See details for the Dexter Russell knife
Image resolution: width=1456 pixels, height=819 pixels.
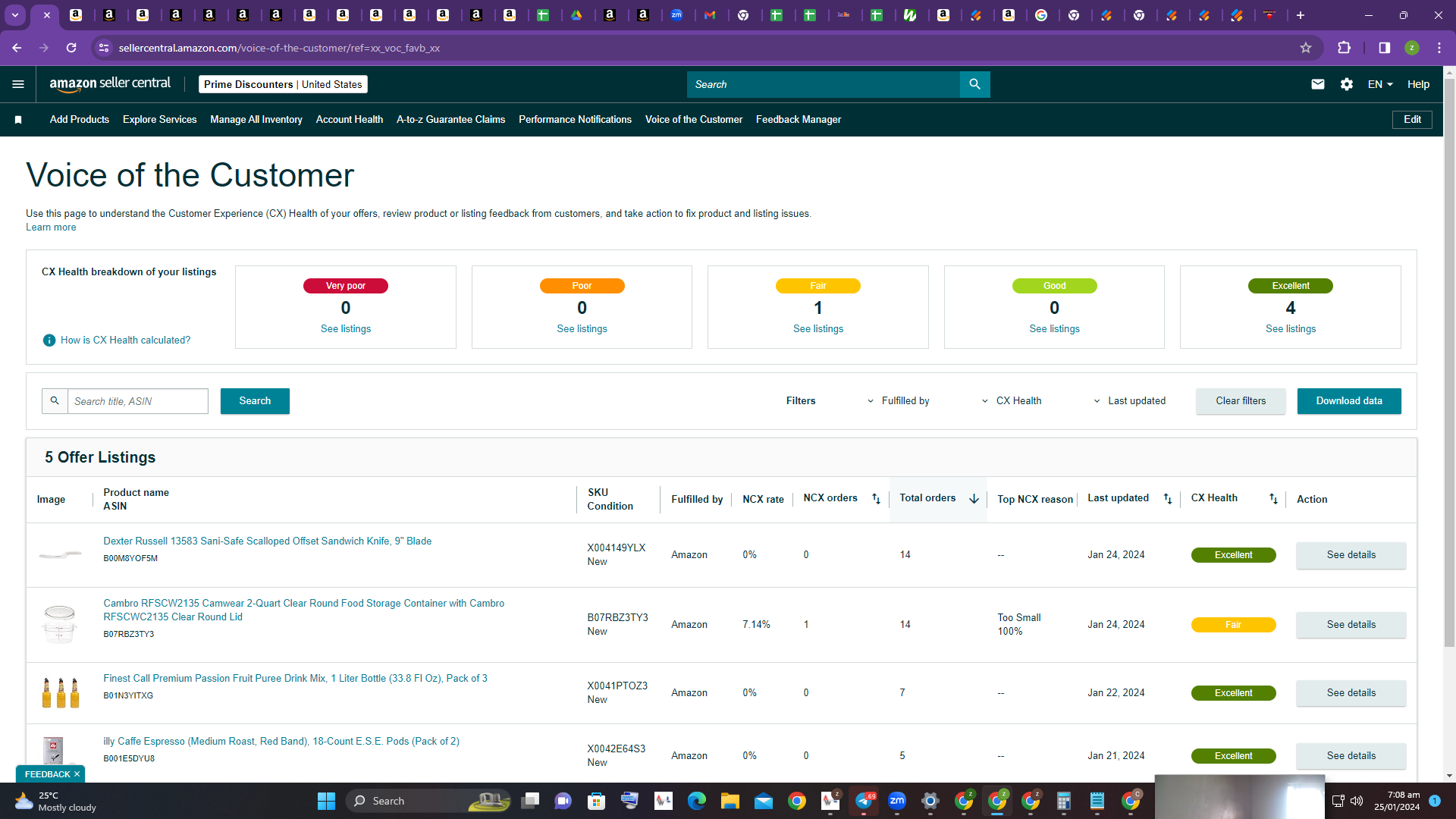click(x=1351, y=555)
